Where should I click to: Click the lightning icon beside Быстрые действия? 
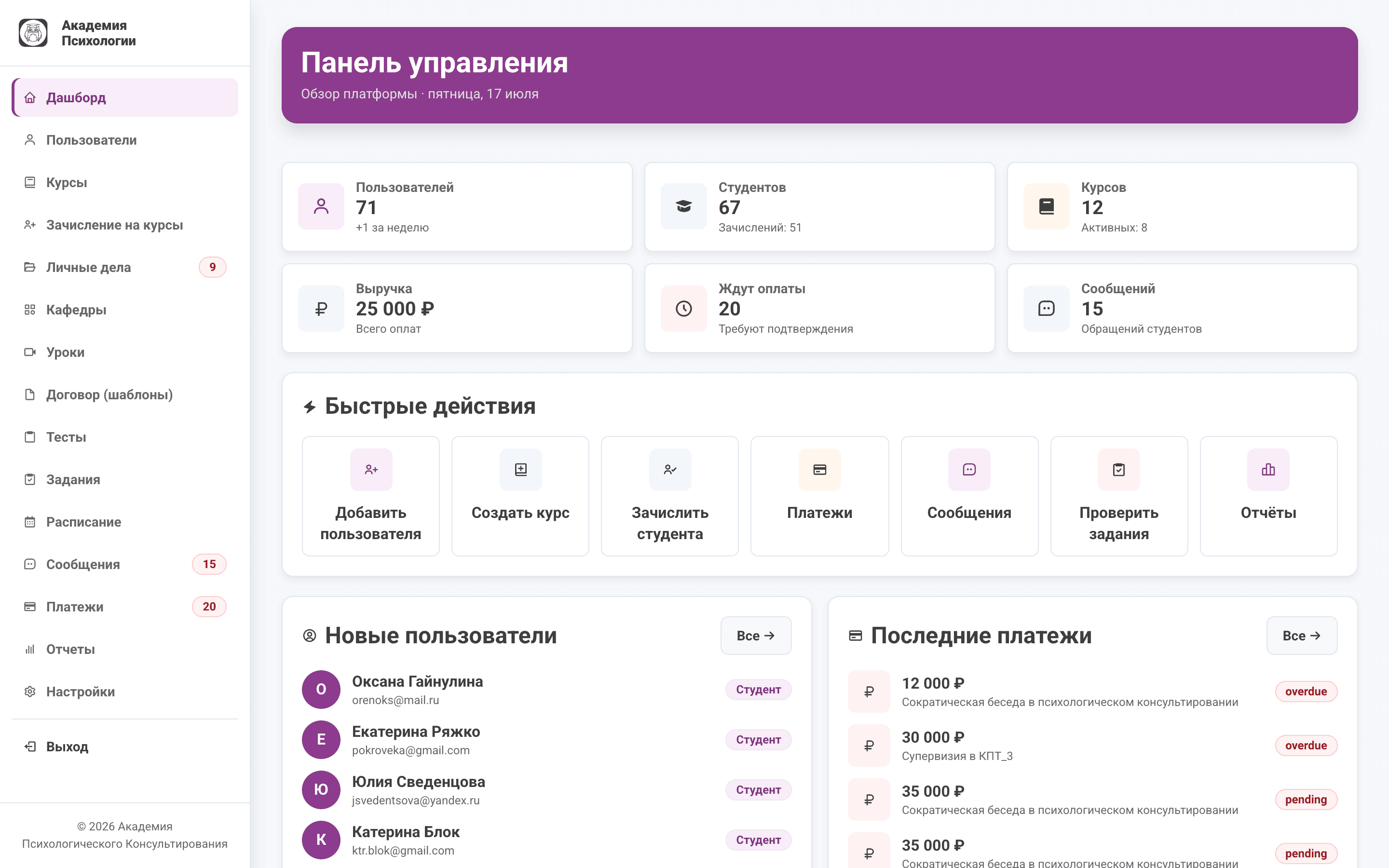(x=310, y=407)
